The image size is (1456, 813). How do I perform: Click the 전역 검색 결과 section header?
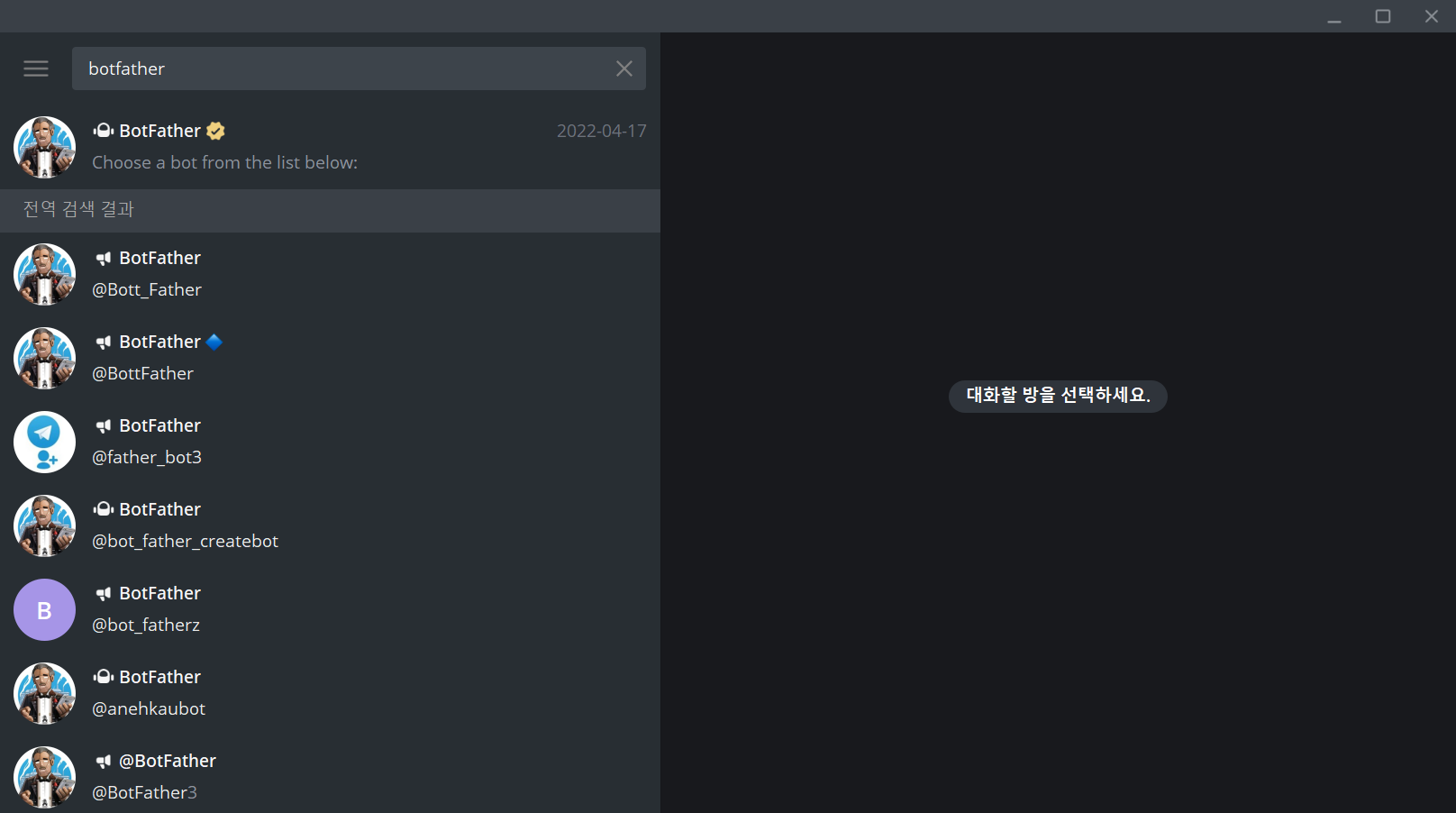click(x=330, y=209)
